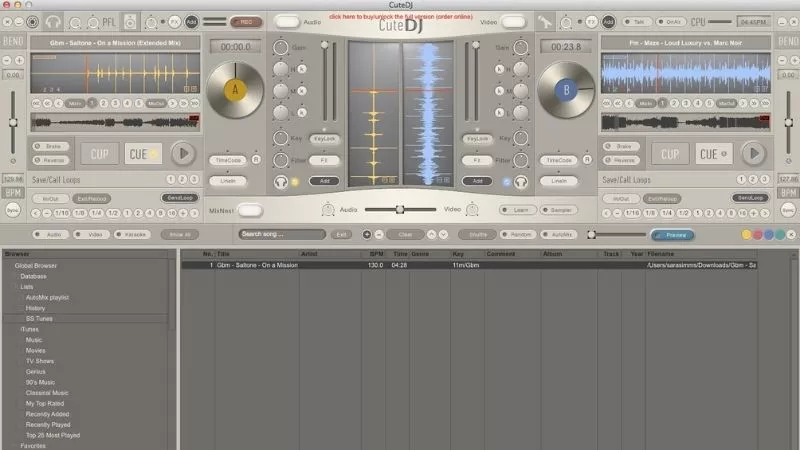Open History in the browser tree
Screen dimensions: 800x450
35,308
